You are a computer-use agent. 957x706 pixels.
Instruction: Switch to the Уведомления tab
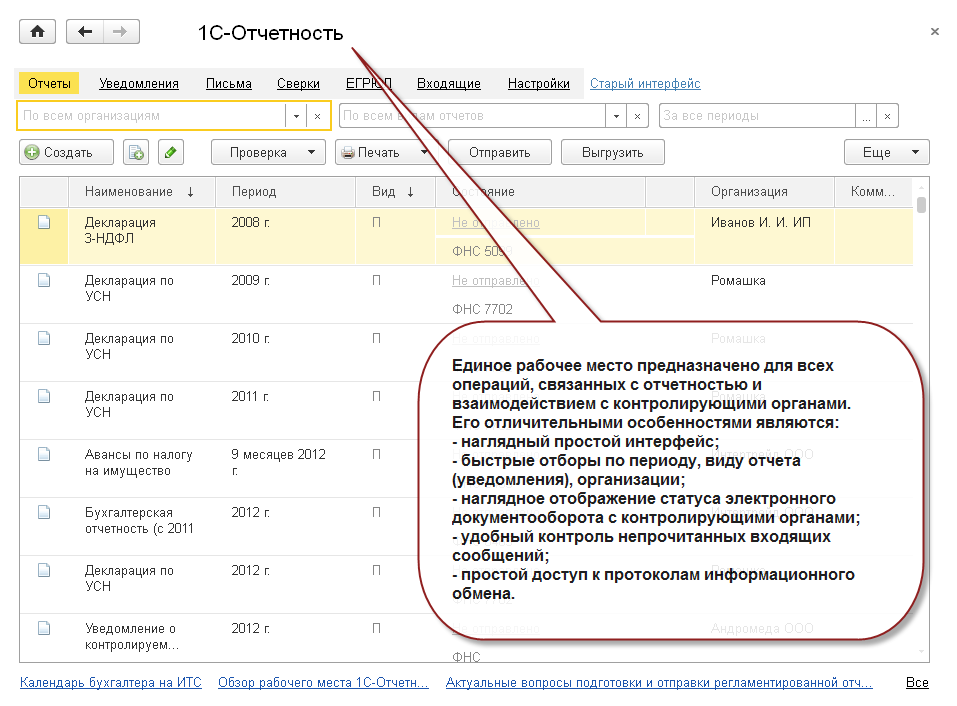click(x=139, y=84)
